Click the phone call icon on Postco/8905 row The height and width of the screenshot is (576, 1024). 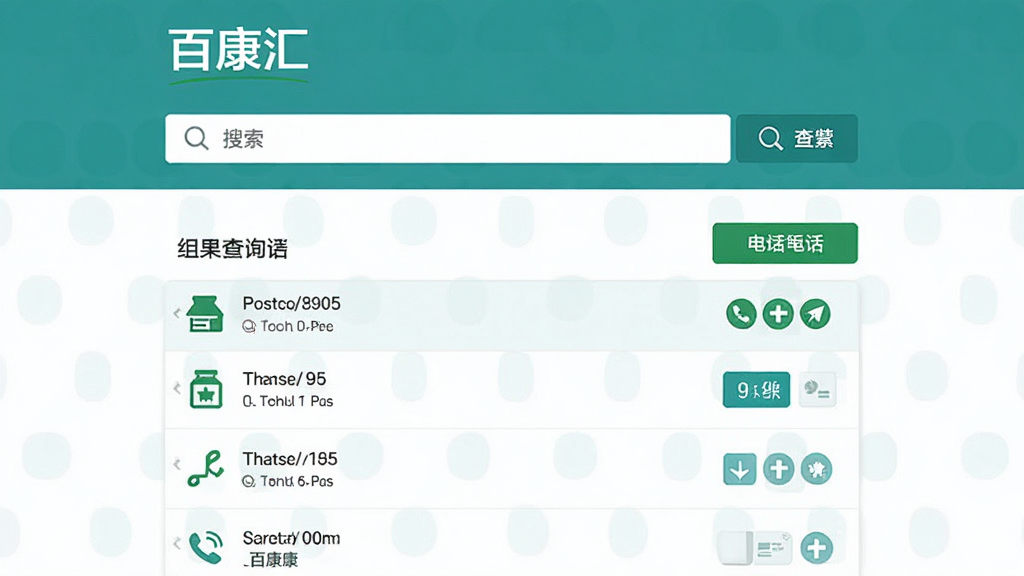(x=741, y=314)
